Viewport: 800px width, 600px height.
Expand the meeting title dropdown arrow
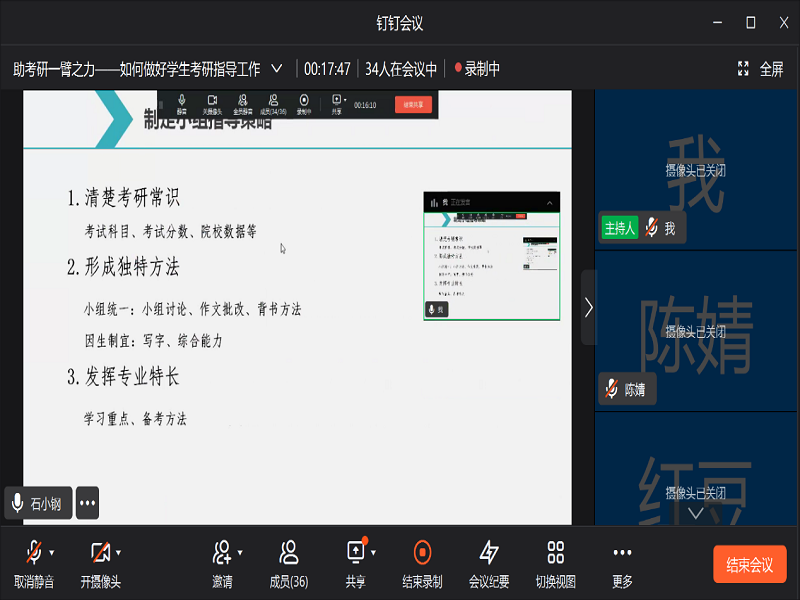277,69
